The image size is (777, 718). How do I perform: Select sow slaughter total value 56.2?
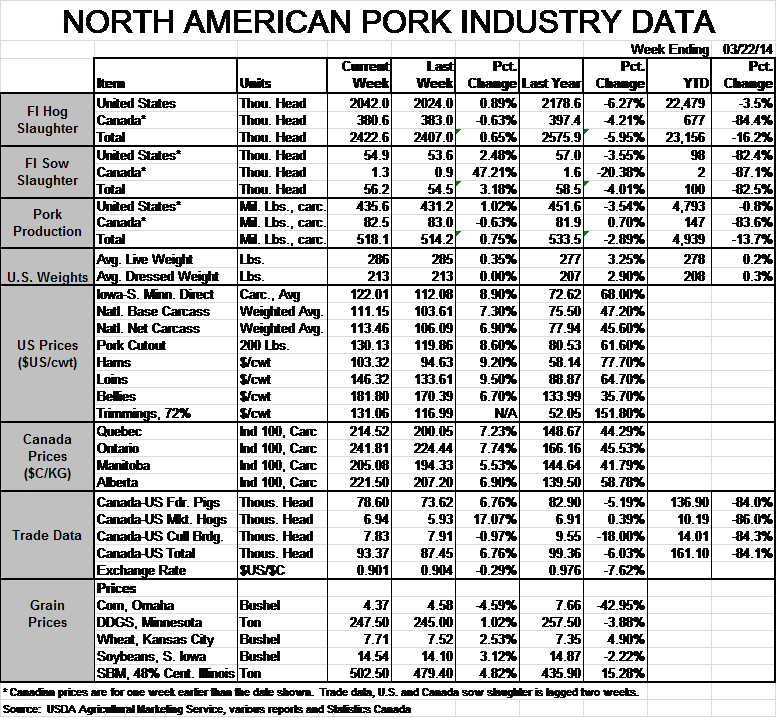376,189
